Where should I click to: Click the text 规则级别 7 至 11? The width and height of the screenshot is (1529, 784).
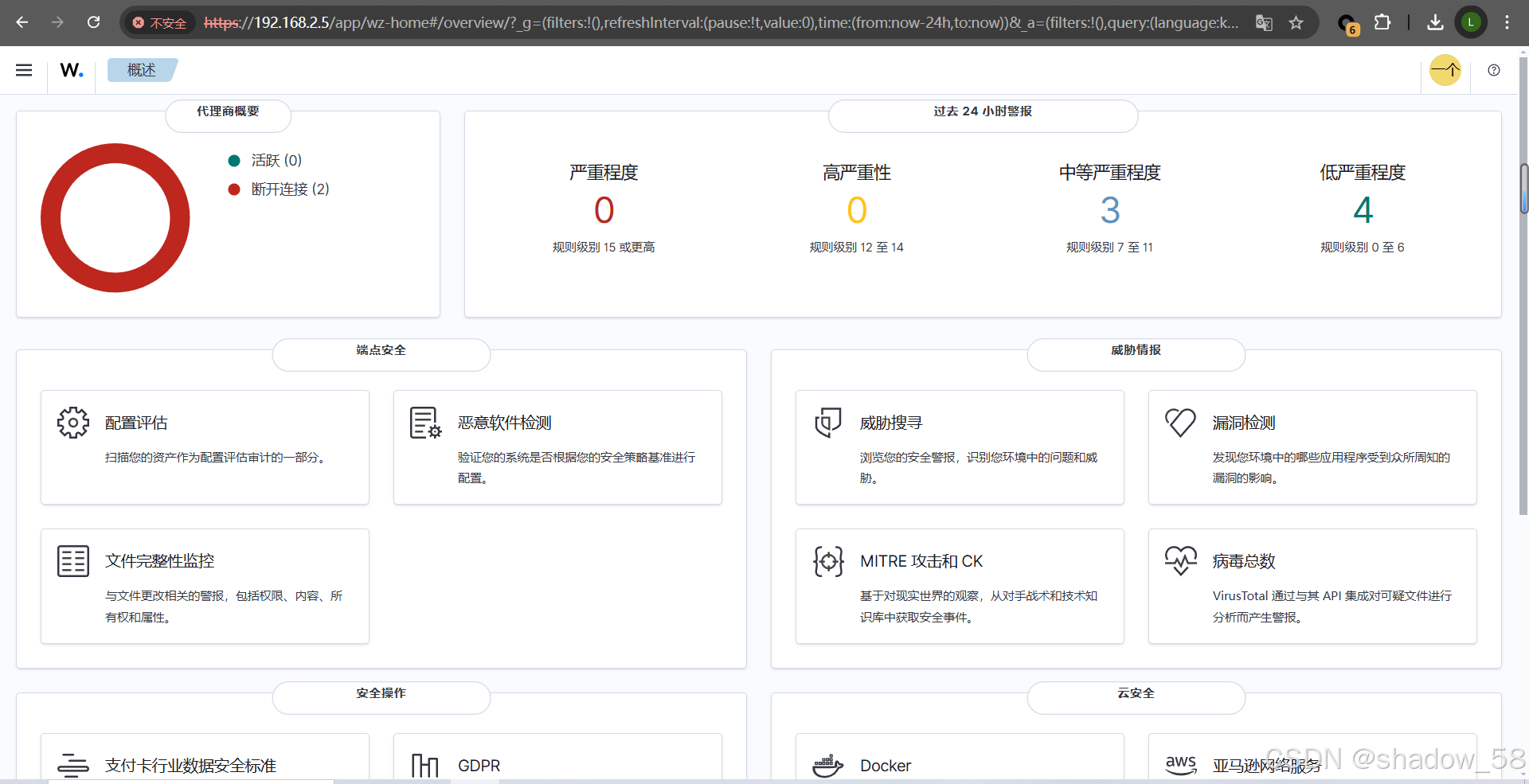1110,248
